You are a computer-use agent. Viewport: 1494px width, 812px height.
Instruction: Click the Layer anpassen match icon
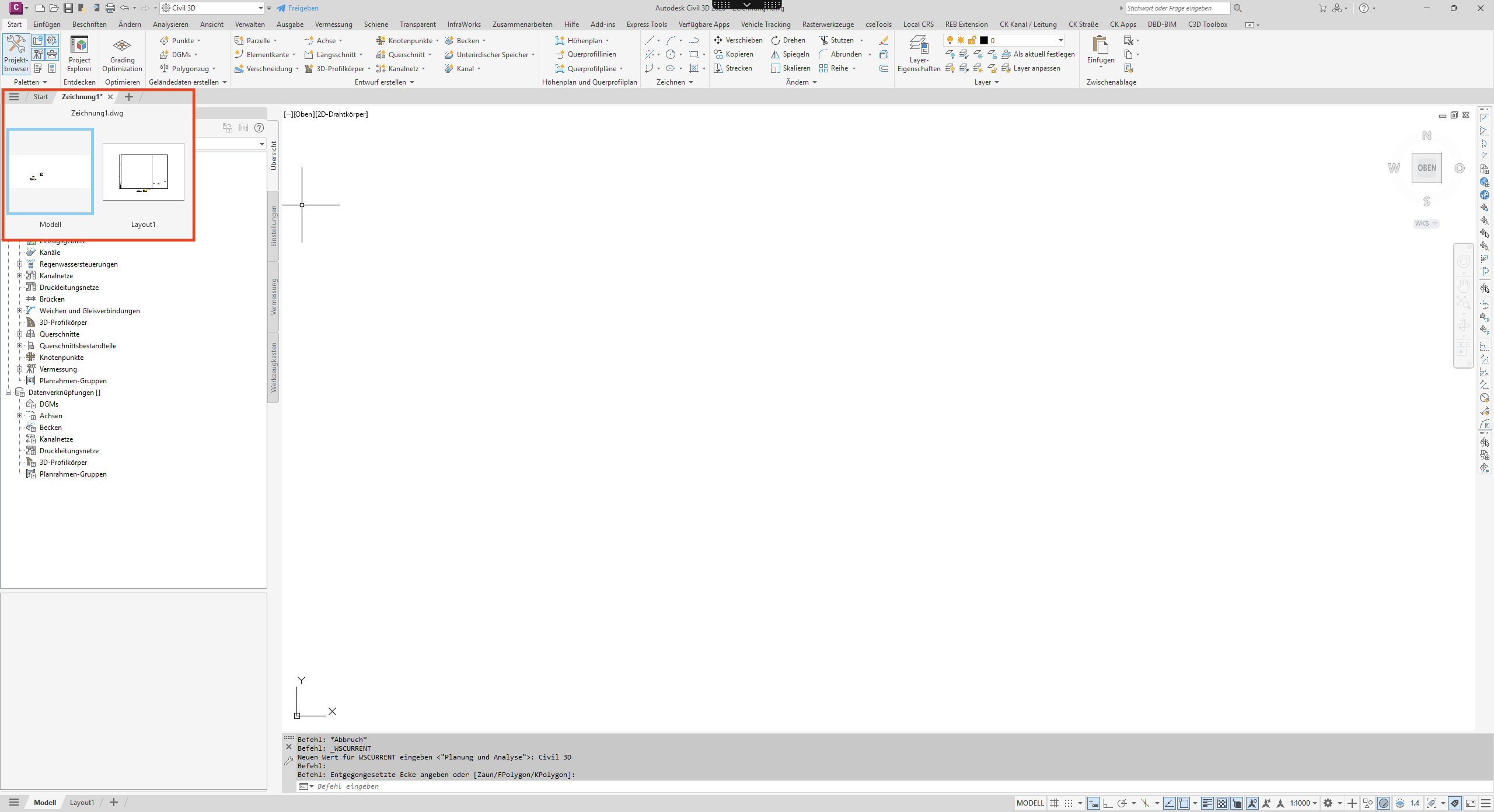click(1031, 68)
